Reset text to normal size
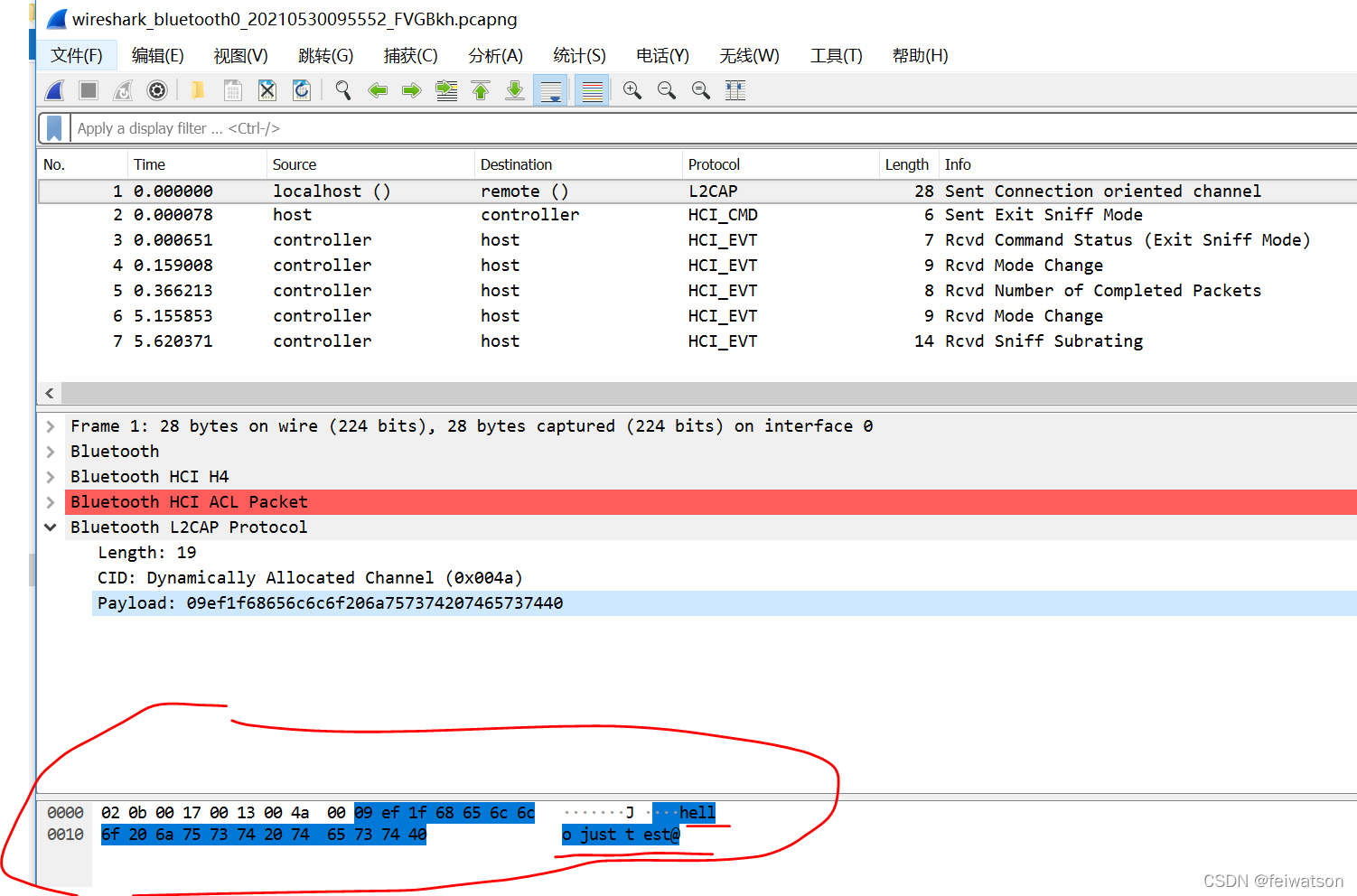The width and height of the screenshot is (1357, 896). pos(701,90)
